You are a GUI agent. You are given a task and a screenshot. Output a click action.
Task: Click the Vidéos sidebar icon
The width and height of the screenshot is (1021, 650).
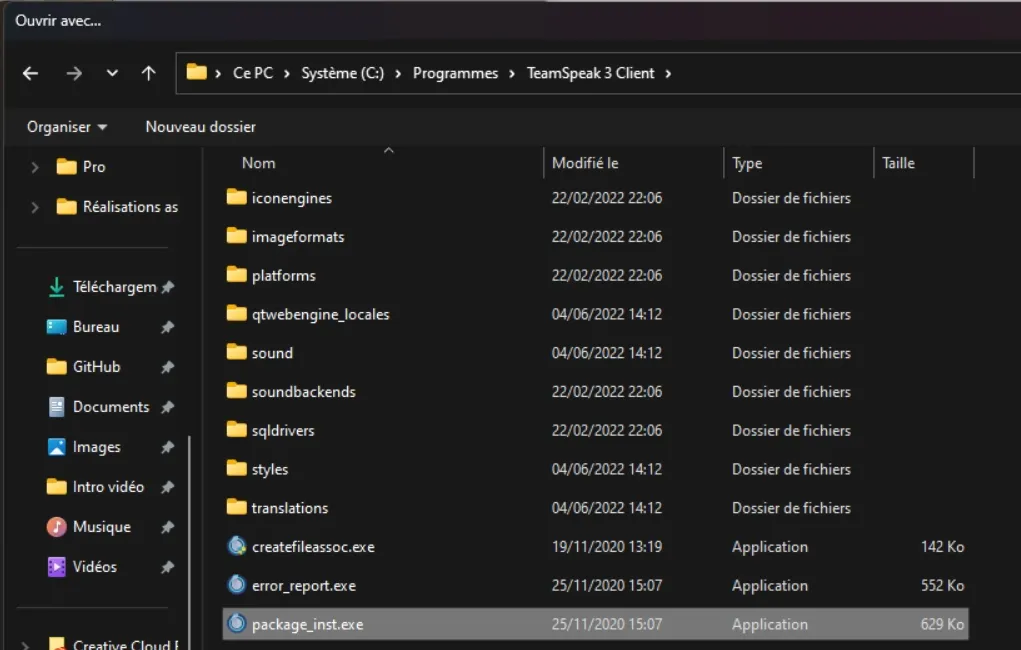pos(57,567)
